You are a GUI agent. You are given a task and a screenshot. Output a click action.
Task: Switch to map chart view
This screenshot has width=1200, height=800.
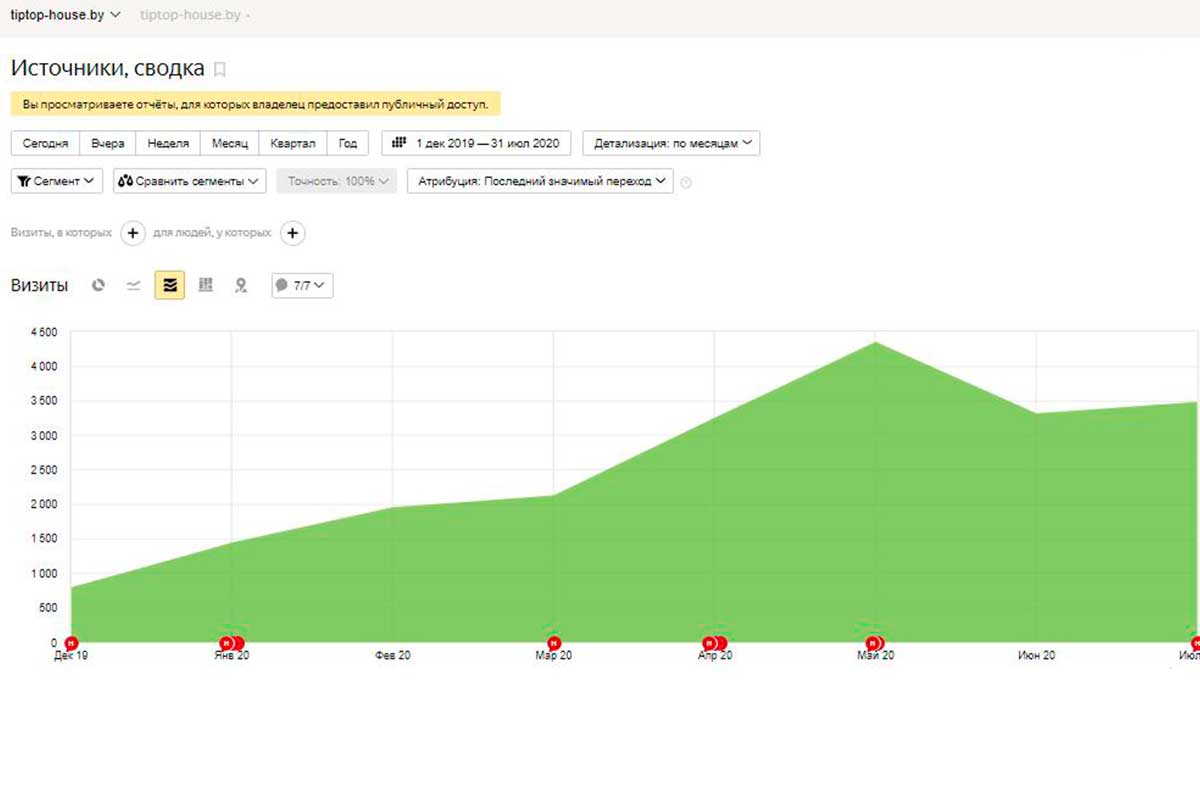240,286
